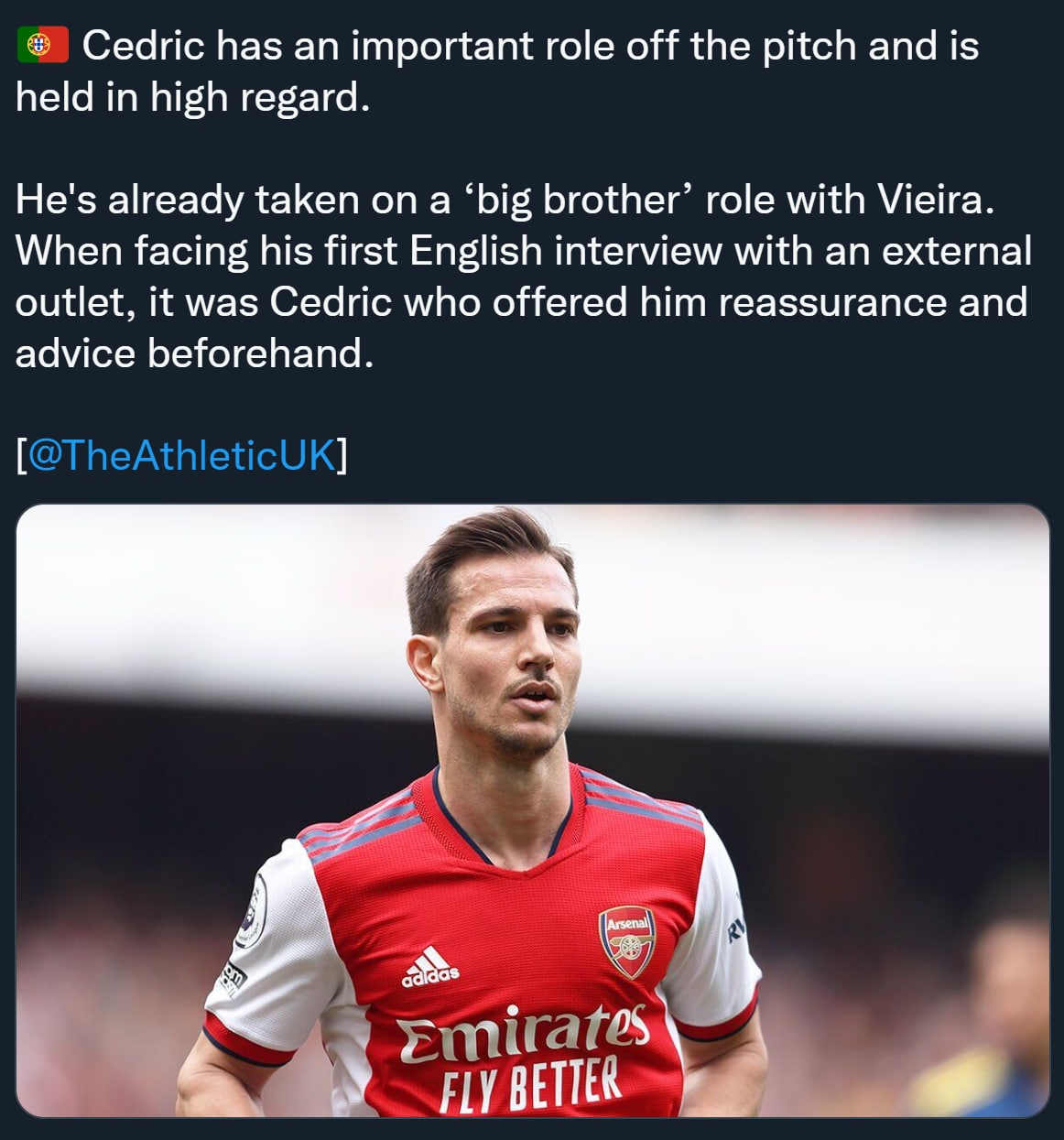Viewport: 1064px width, 1140px height.
Task: Click the word "Cedric" starting the tweet
Action: [x=143, y=46]
